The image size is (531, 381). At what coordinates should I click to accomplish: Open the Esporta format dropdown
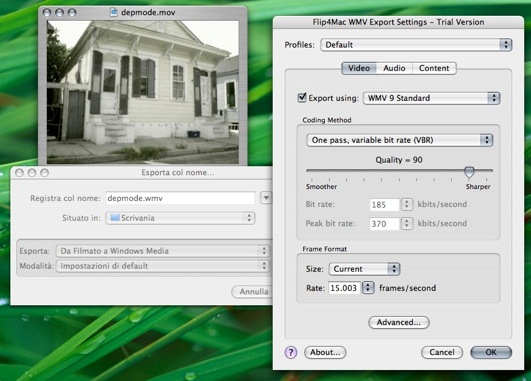[163, 251]
